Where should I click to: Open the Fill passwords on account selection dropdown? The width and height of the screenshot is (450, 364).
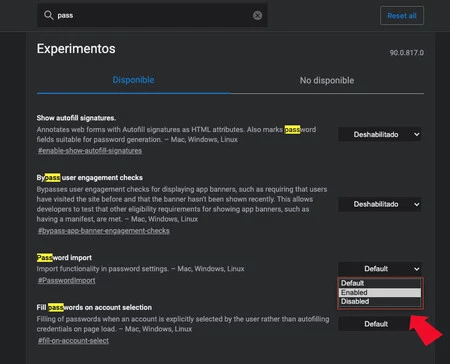[x=375, y=324]
